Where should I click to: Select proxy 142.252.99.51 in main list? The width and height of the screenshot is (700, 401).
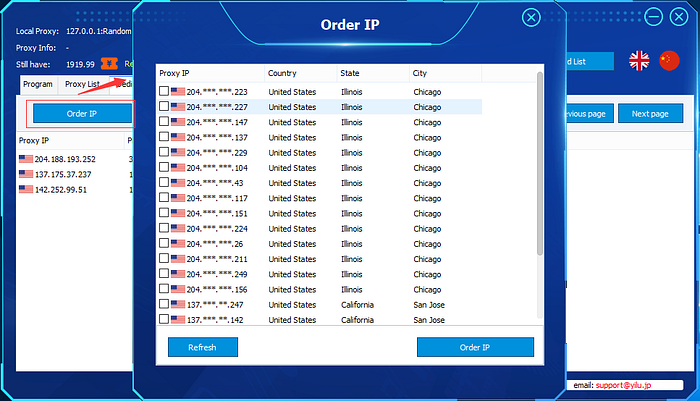coord(61,189)
